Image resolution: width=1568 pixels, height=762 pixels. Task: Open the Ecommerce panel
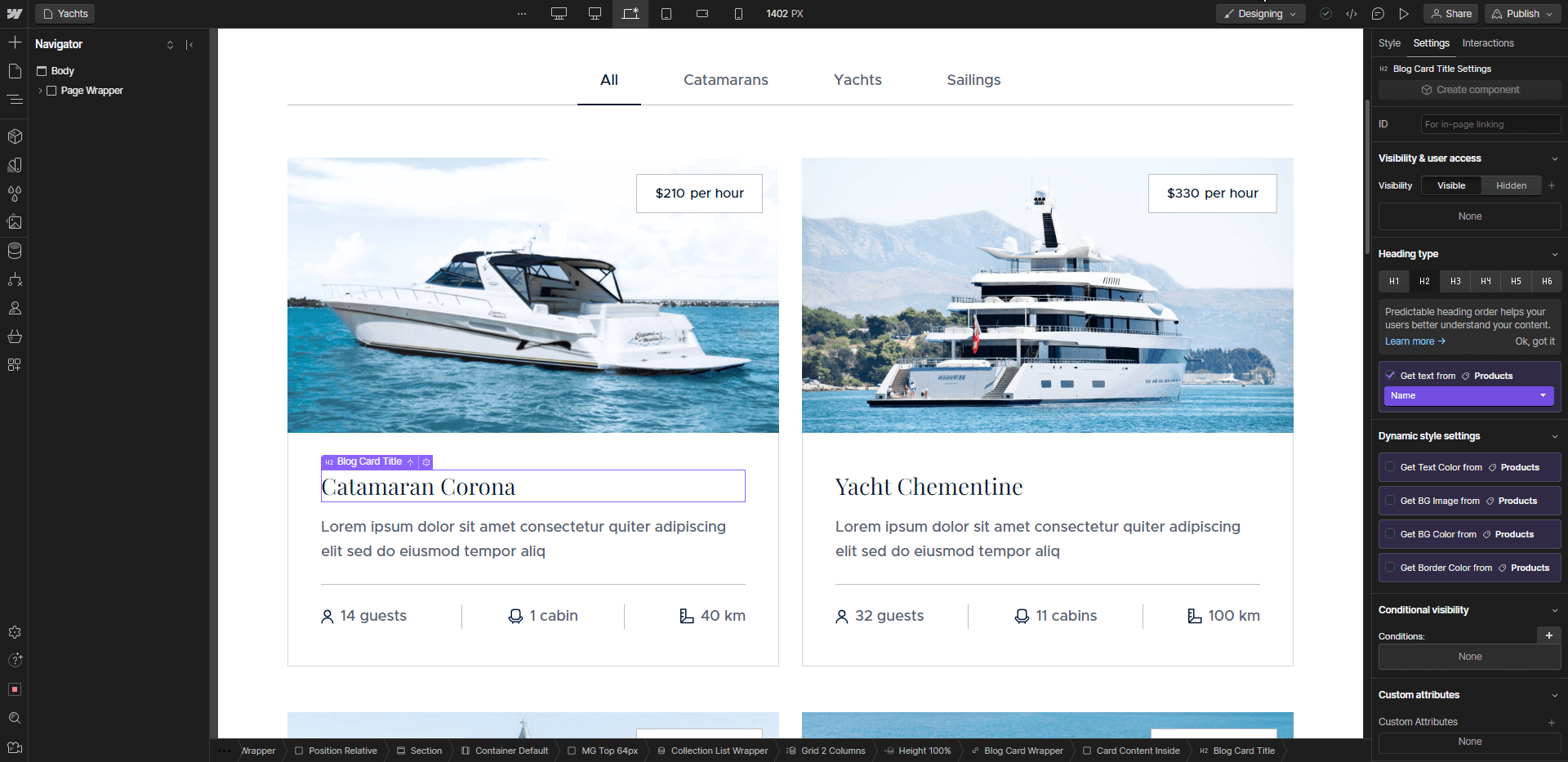coord(15,336)
